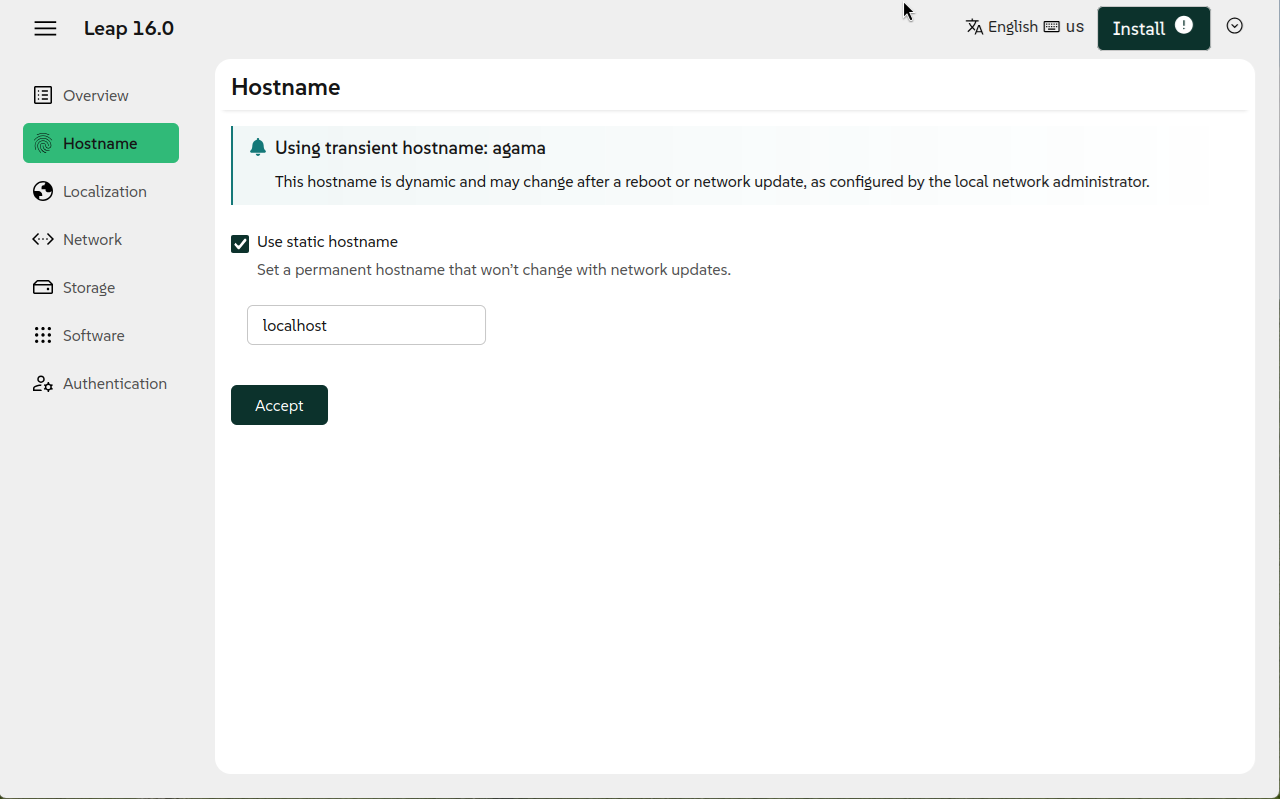
Task: Click the bell icon in hostname alert
Action: pos(258,148)
